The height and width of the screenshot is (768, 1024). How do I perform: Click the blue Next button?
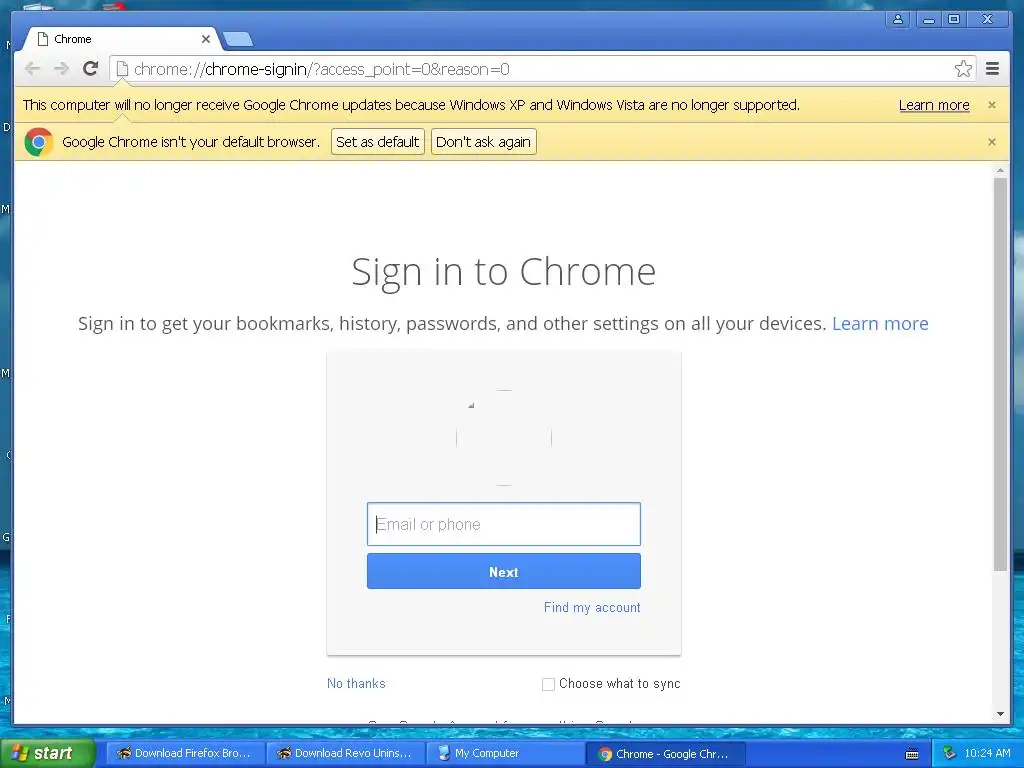click(x=504, y=571)
